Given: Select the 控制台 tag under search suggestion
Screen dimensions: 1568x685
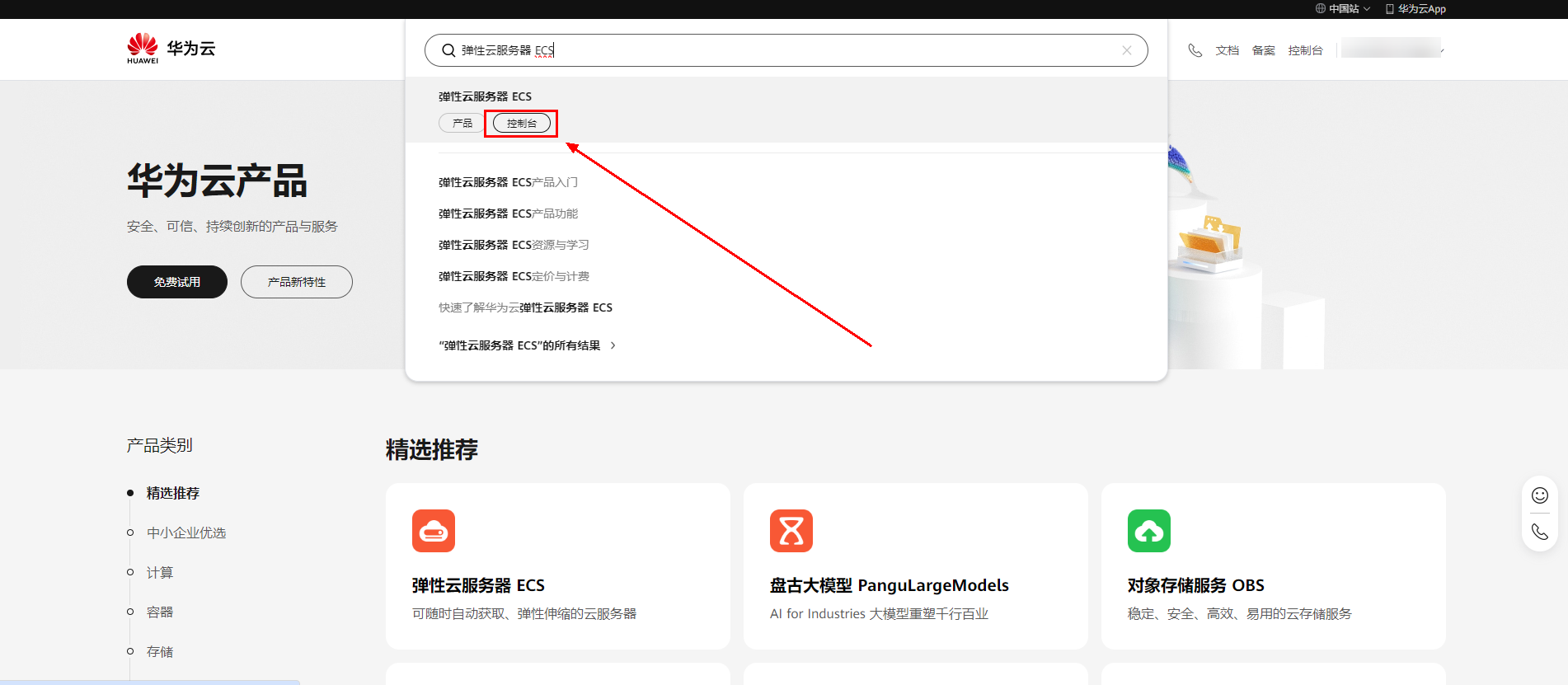Looking at the screenshot, I should click(522, 124).
